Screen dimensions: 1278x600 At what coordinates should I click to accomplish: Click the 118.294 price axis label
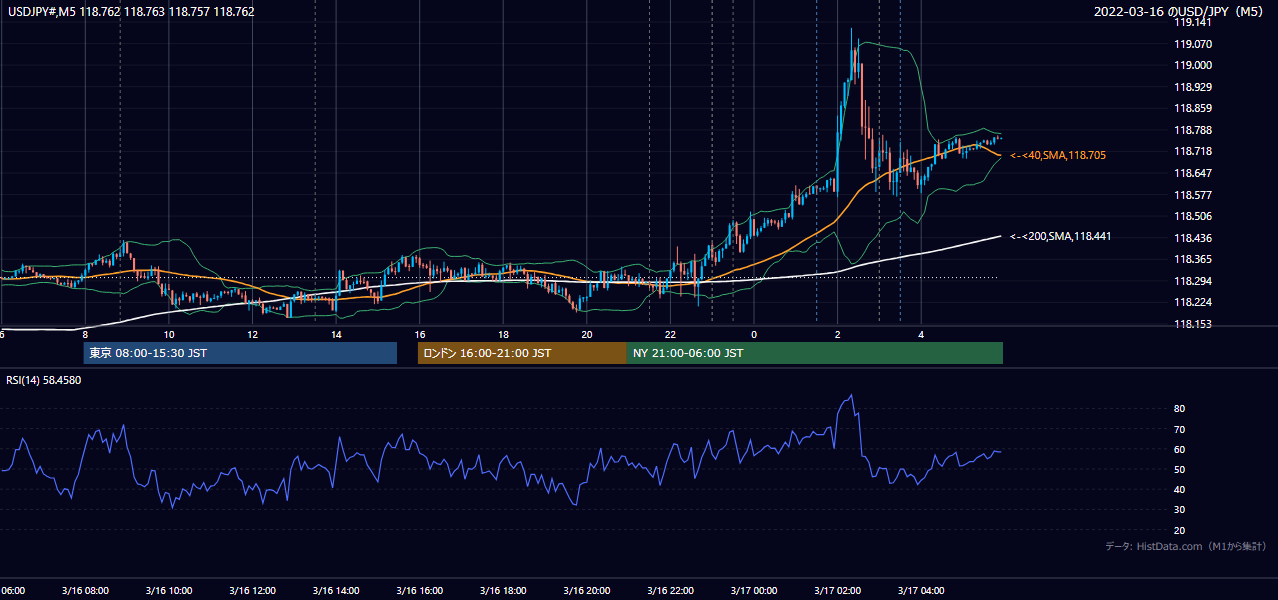[x=1191, y=281]
